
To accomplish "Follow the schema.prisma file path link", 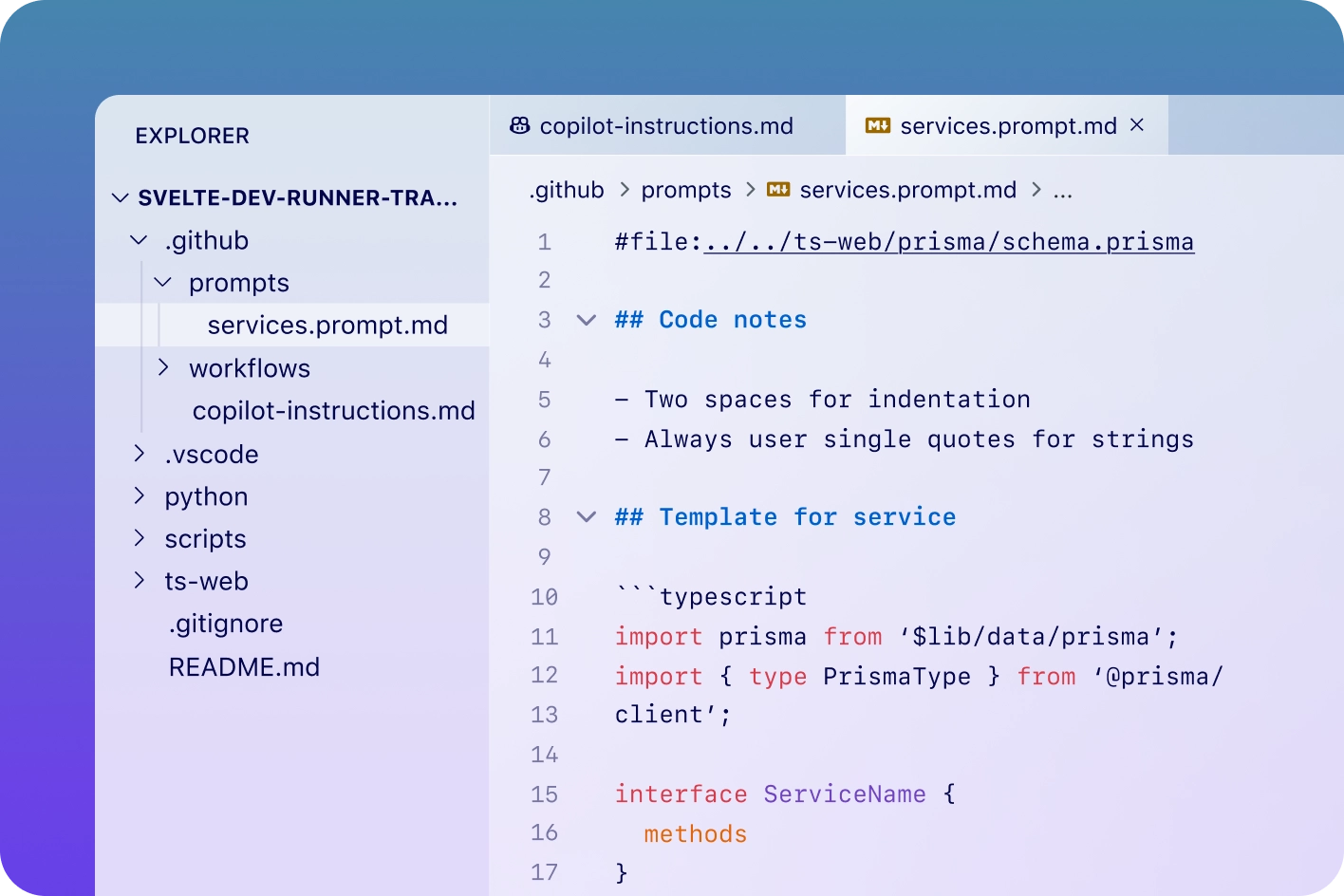I will (x=948, y=242).
